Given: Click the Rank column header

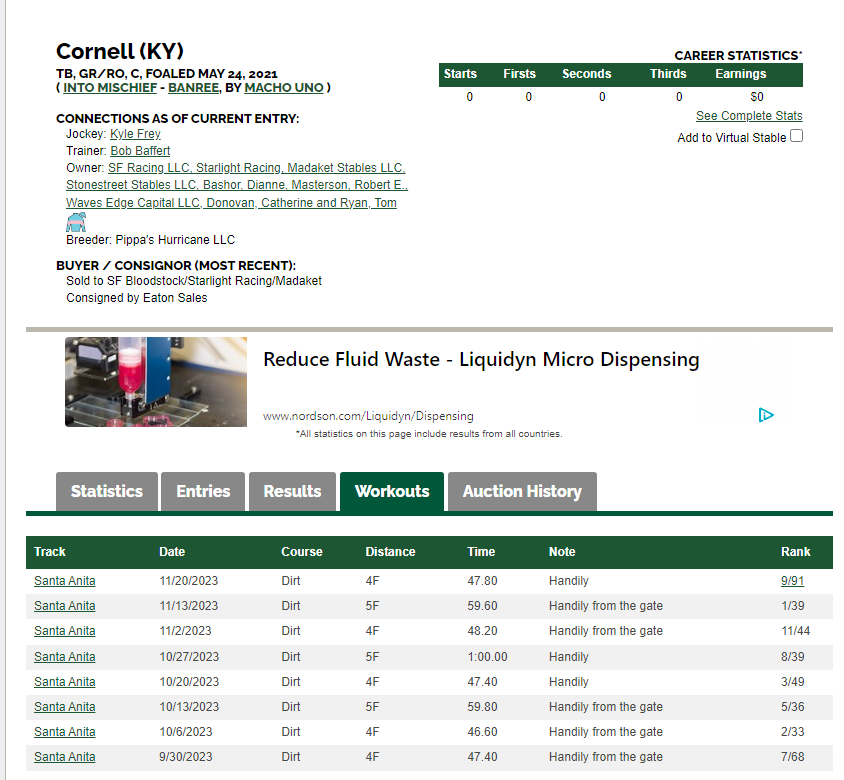Looking at the screenshot, I should pos(796,552).
